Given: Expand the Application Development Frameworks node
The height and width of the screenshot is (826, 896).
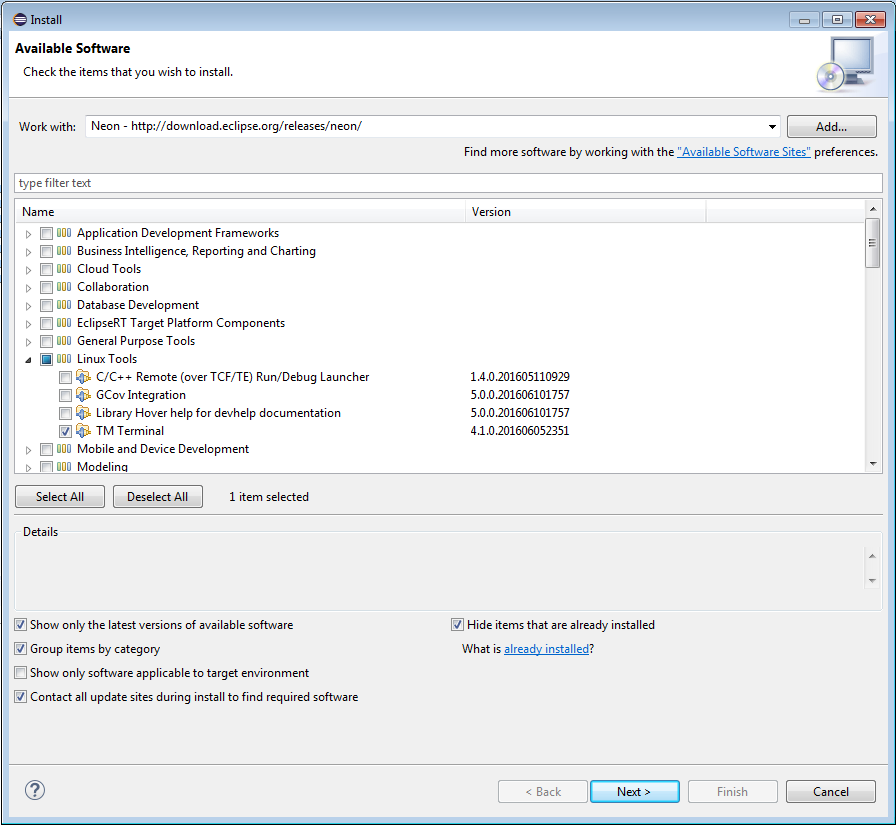Looking at the screenshot, I should tap(28, 234).
